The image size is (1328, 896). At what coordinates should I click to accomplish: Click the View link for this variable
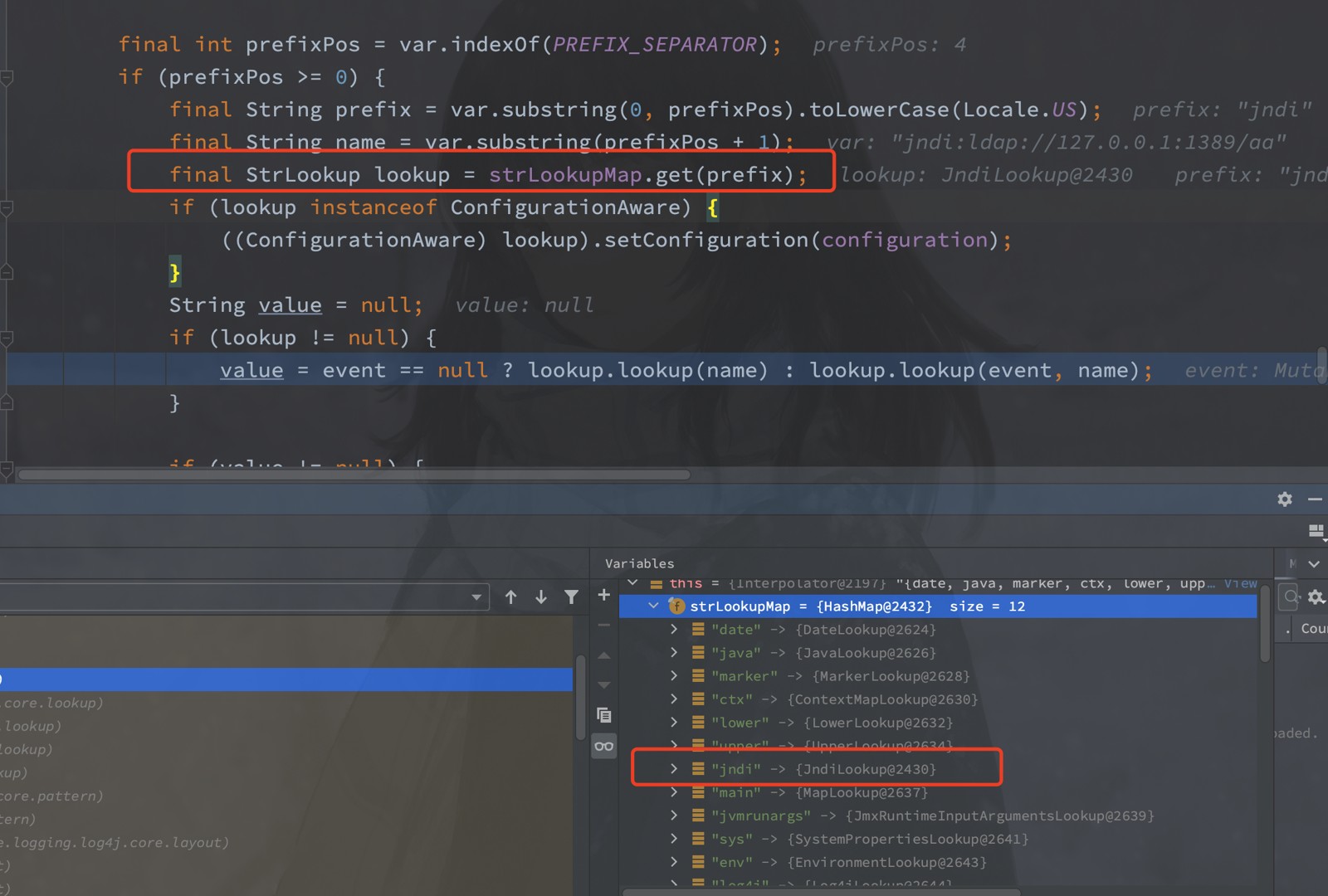[x=1240, y=583]
